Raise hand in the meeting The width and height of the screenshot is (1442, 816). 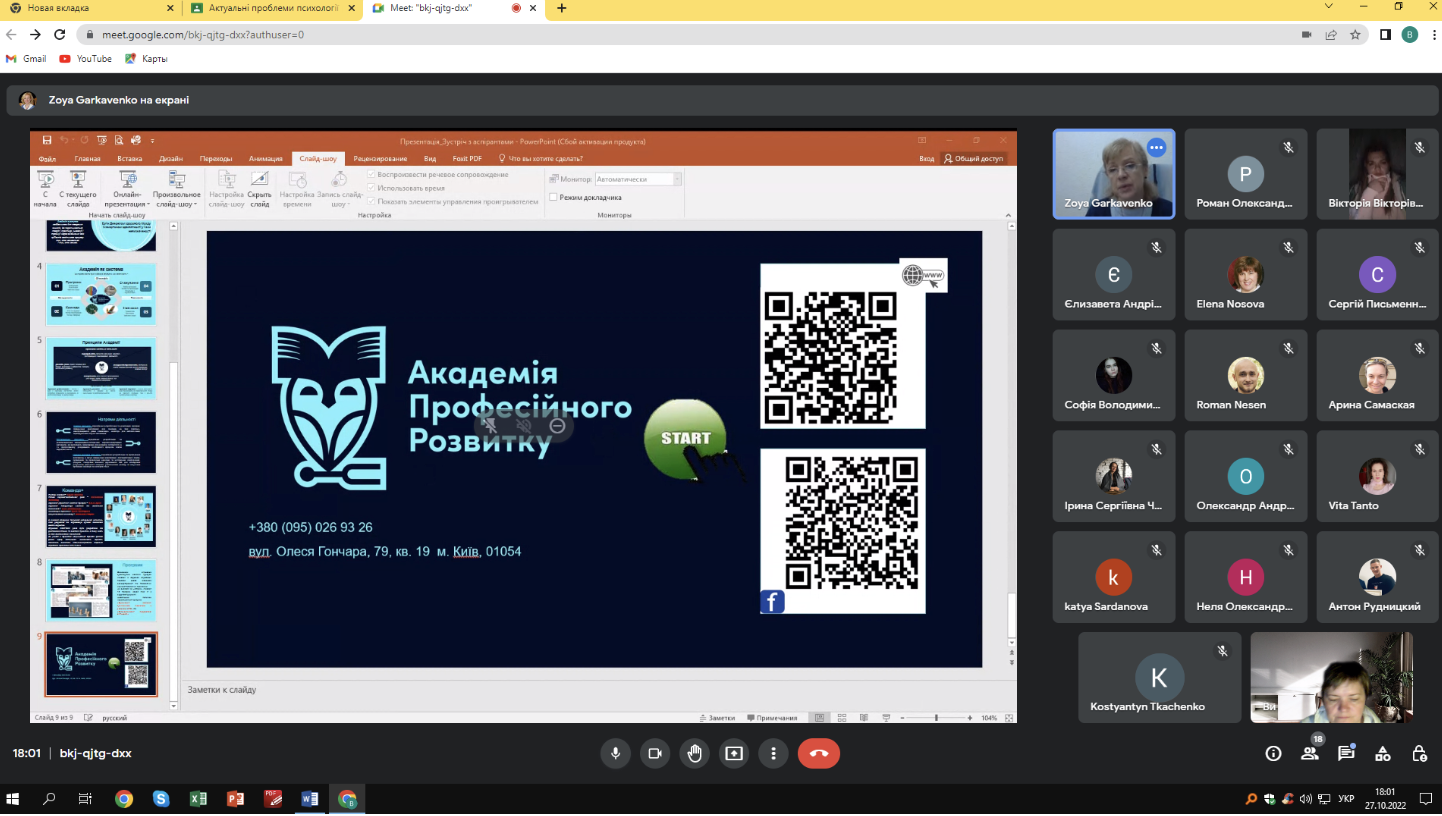click(694, 753)
